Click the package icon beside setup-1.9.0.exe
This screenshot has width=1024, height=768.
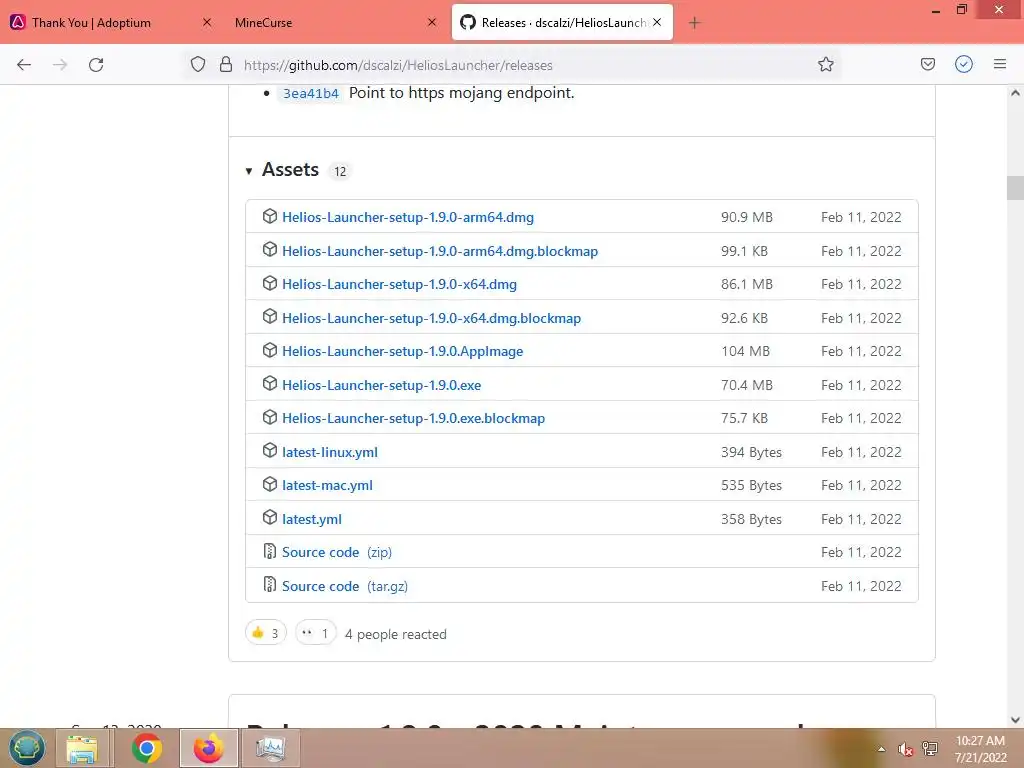(270, 384)
